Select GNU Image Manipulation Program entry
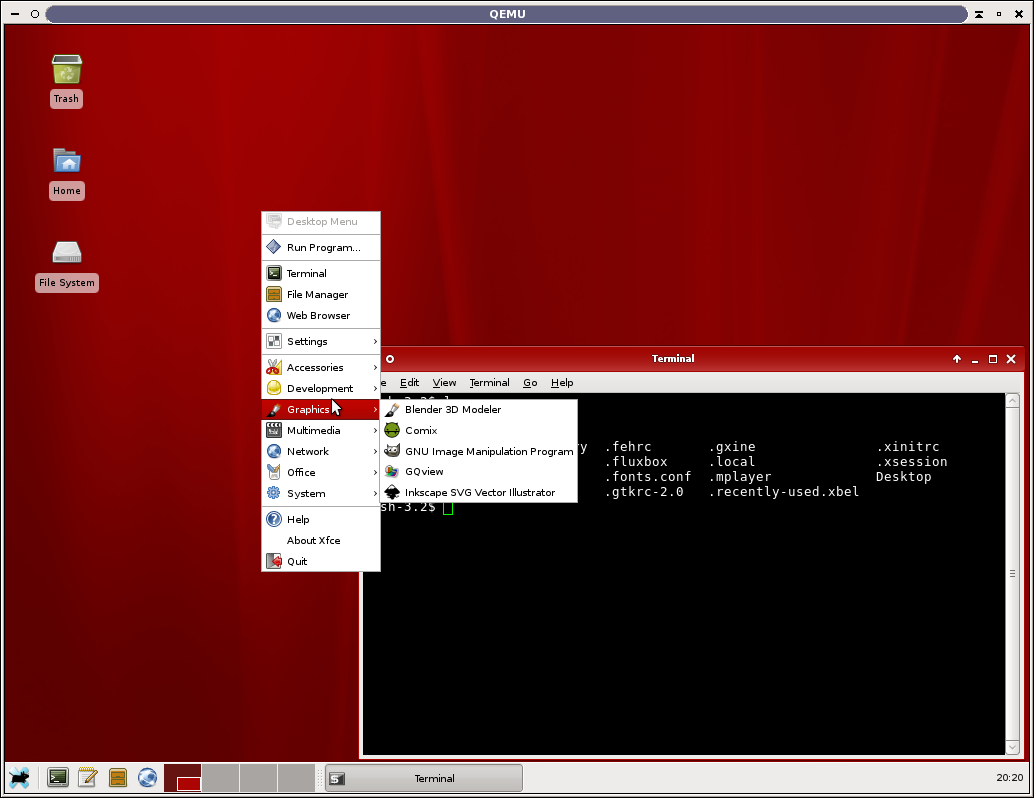This screenshot has width=1034, height=798. click(x=479, y=451)
